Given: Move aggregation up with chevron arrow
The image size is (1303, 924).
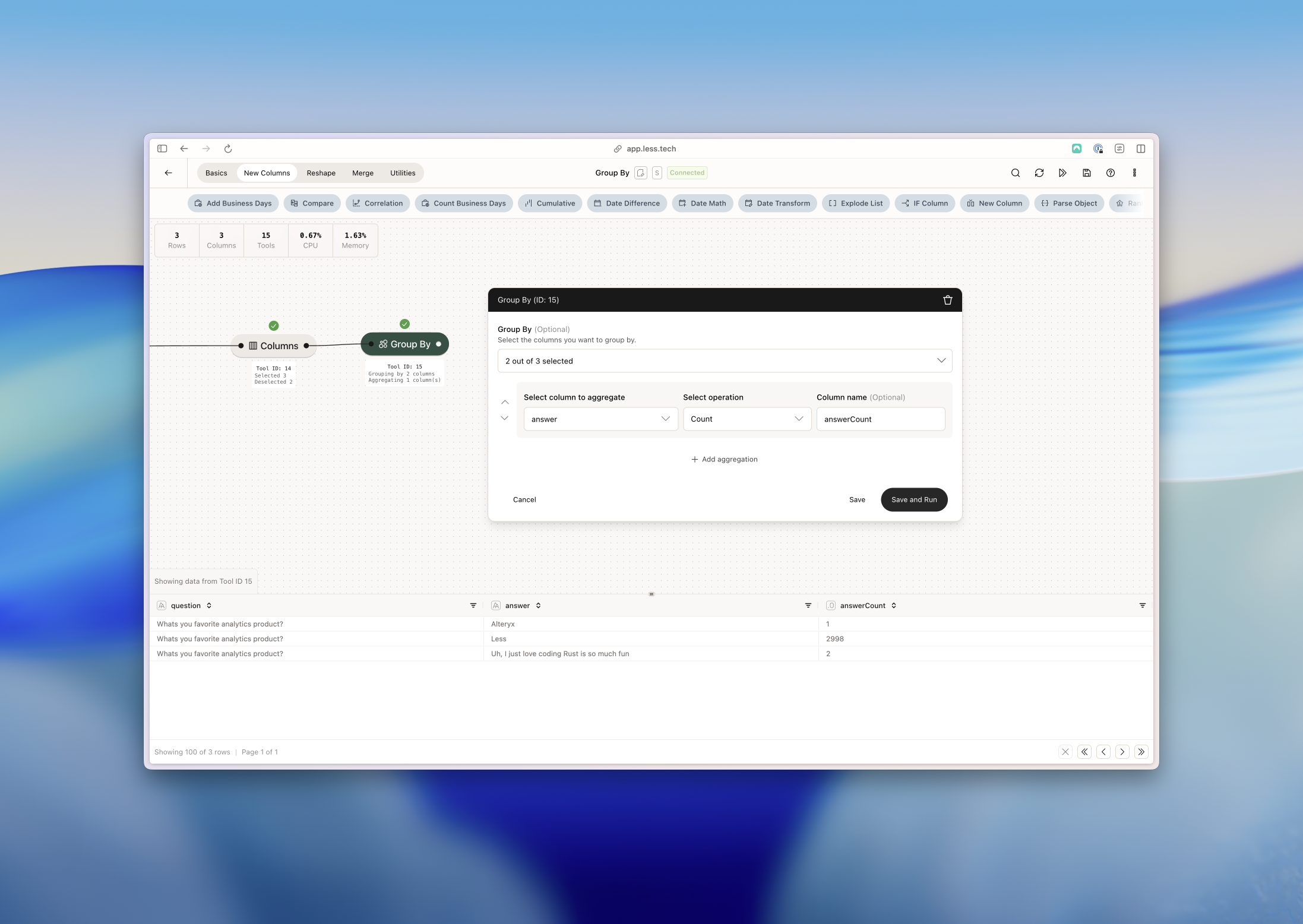Looking at the screenshot, I should (505, 403).
